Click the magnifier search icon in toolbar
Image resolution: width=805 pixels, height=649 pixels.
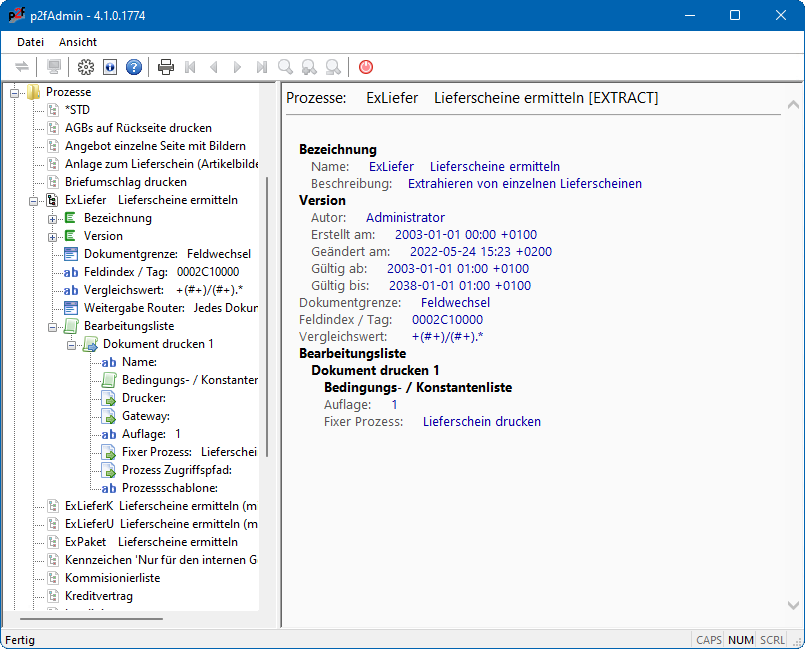286,67
